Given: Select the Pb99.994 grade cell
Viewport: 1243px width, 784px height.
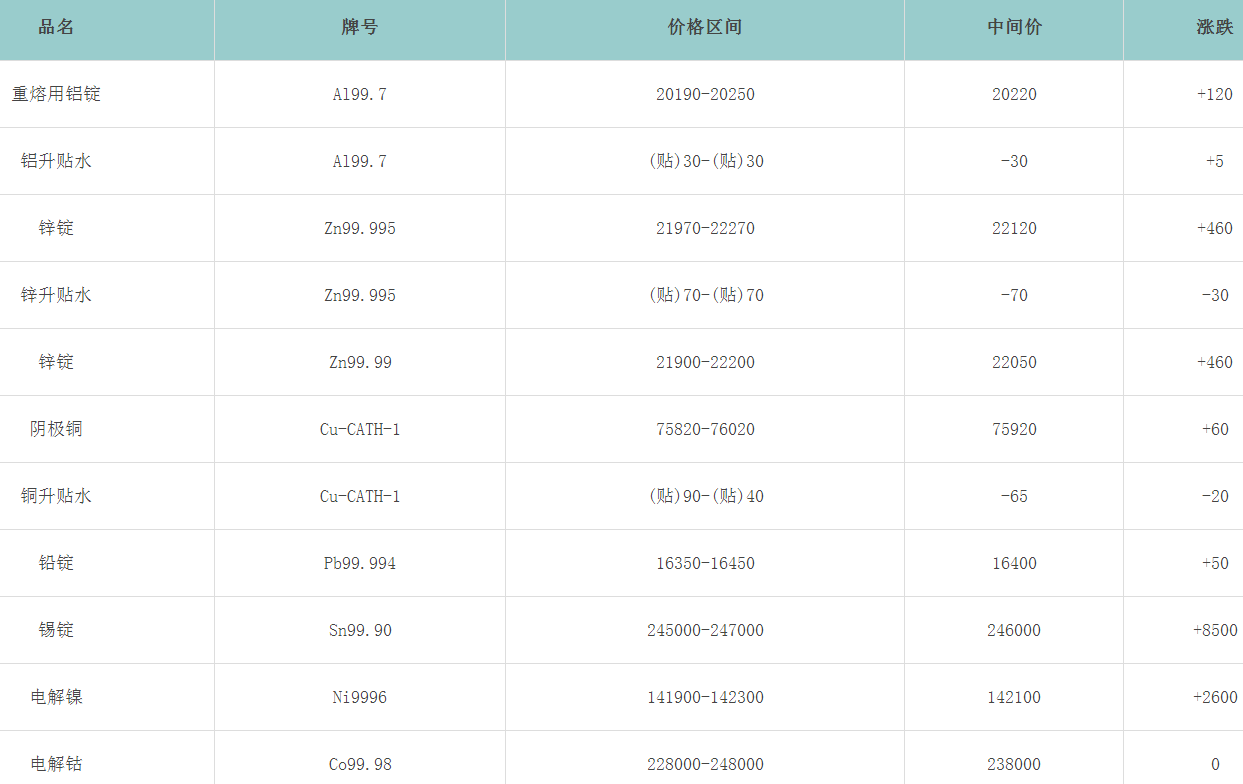Looking at the screenshot, I should pos(359,563).
